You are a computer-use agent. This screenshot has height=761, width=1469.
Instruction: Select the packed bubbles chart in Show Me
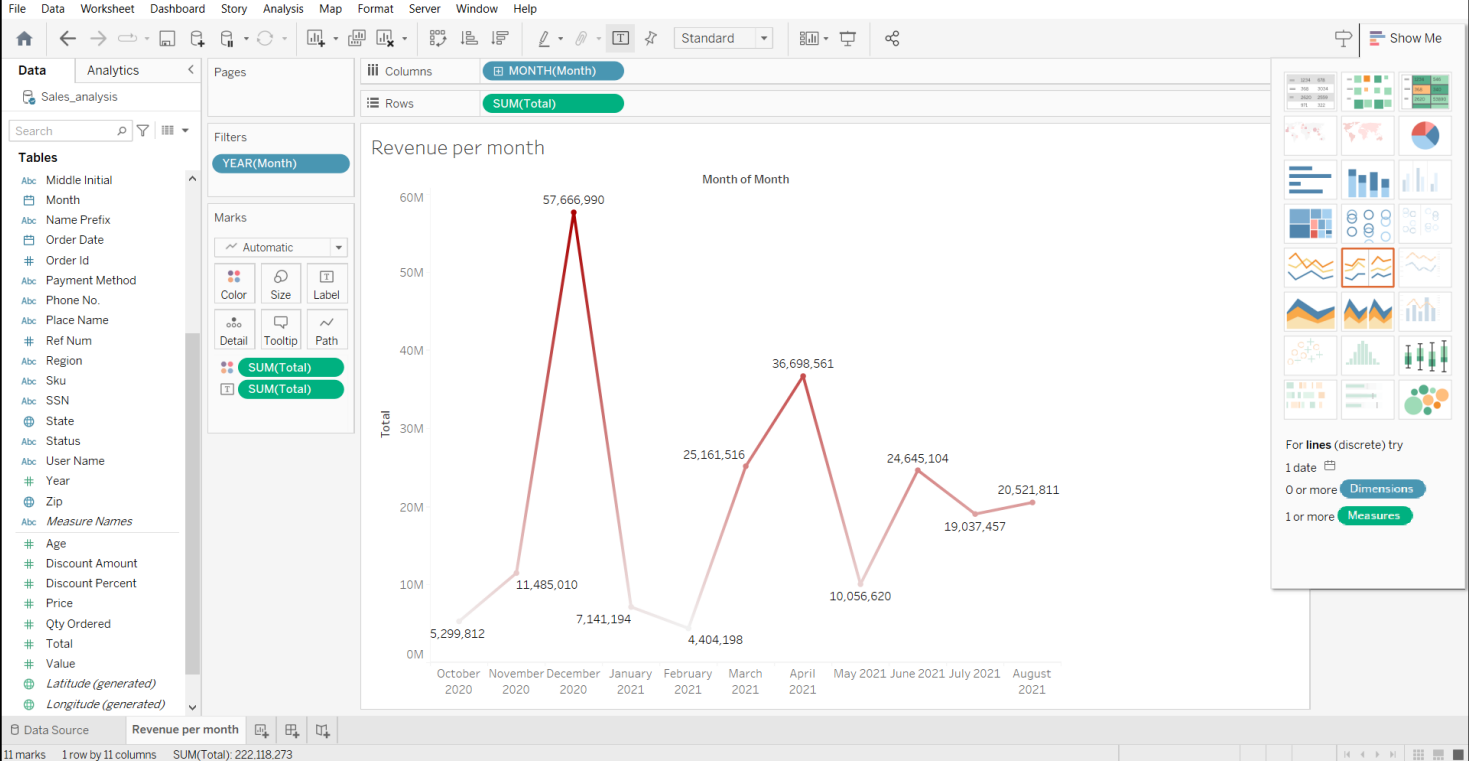1424,398
